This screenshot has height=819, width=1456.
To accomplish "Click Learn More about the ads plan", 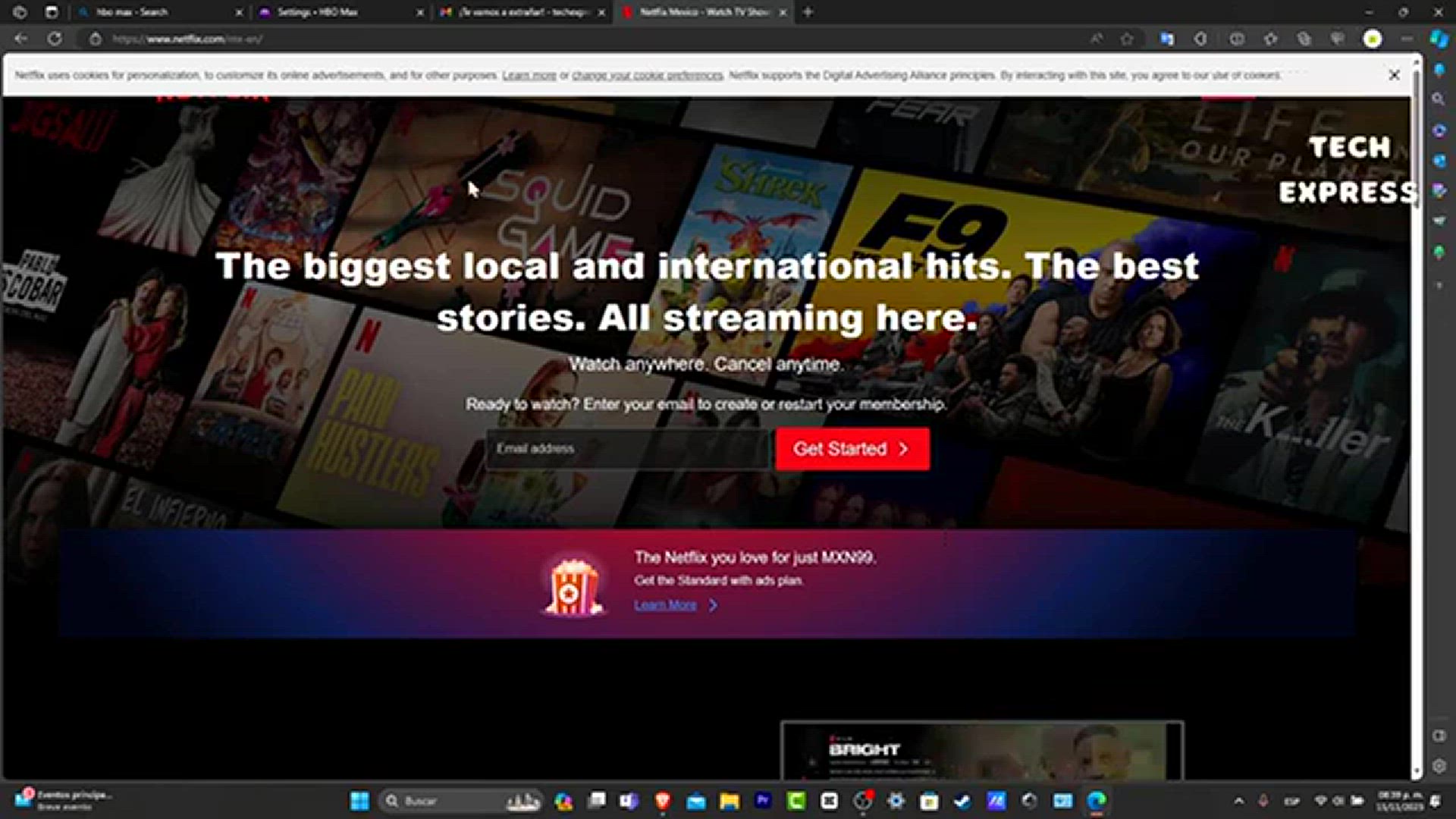I will 666,604.
